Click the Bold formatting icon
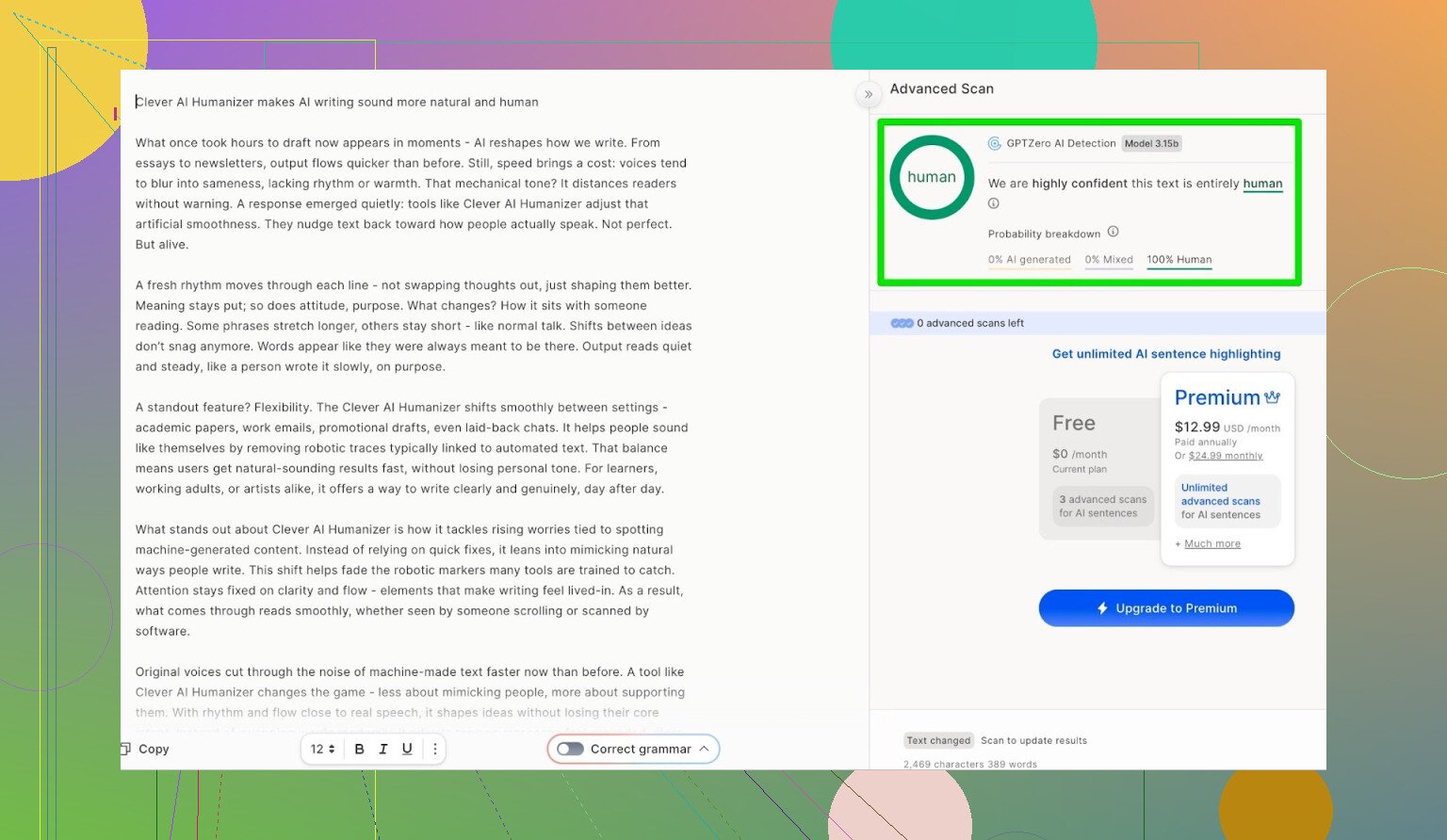 click(x=359, y=749)
